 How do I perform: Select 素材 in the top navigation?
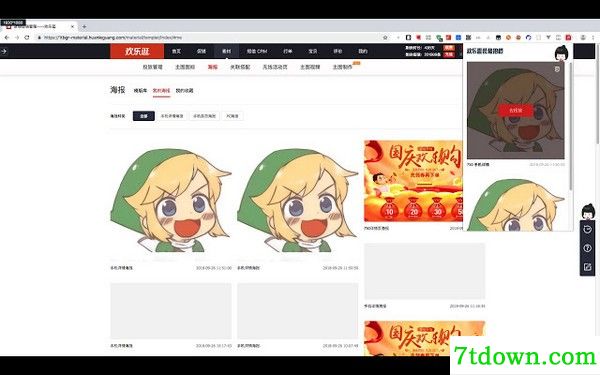(x=227, y=51)
